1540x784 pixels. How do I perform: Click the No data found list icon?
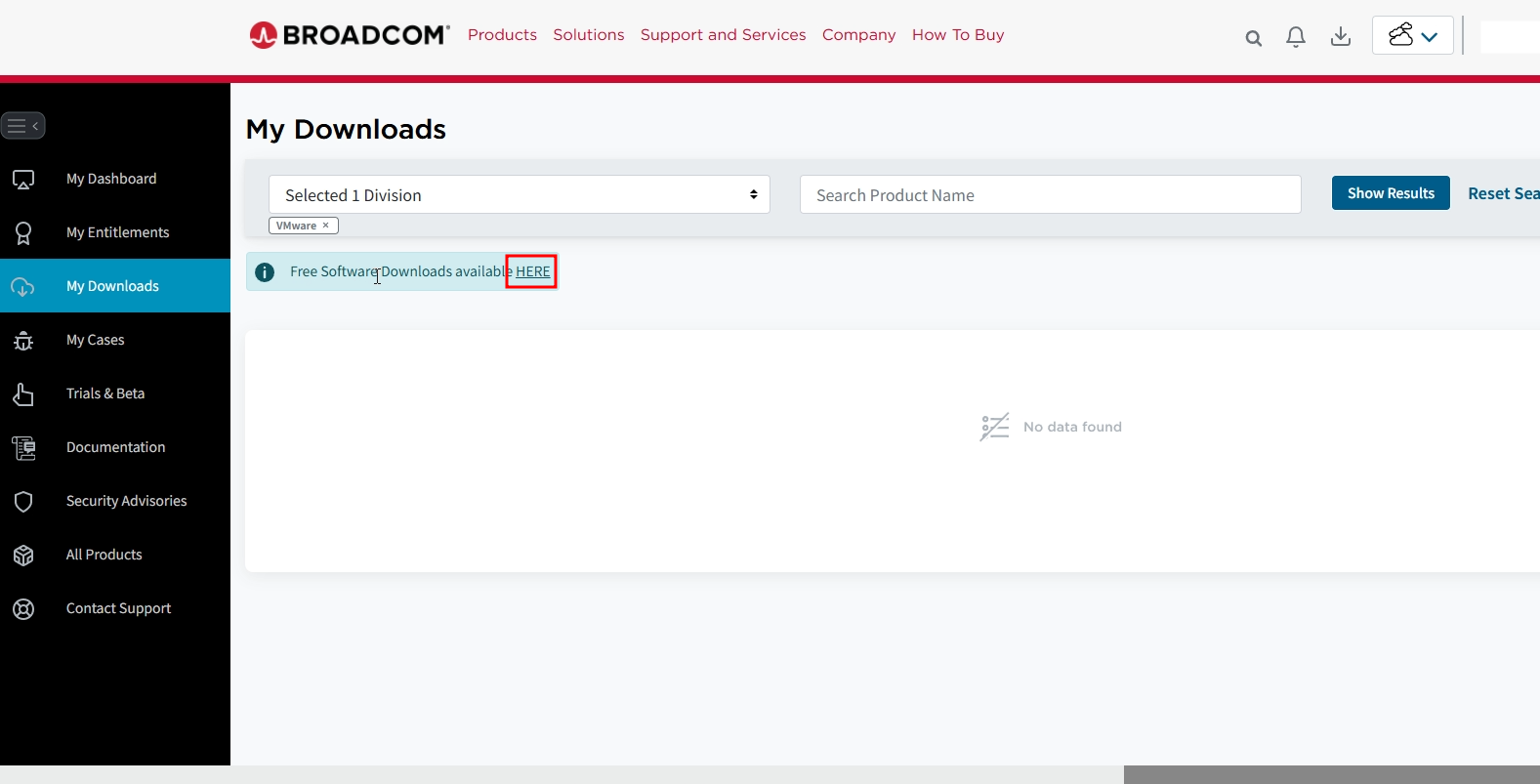(x=995, y=427)
